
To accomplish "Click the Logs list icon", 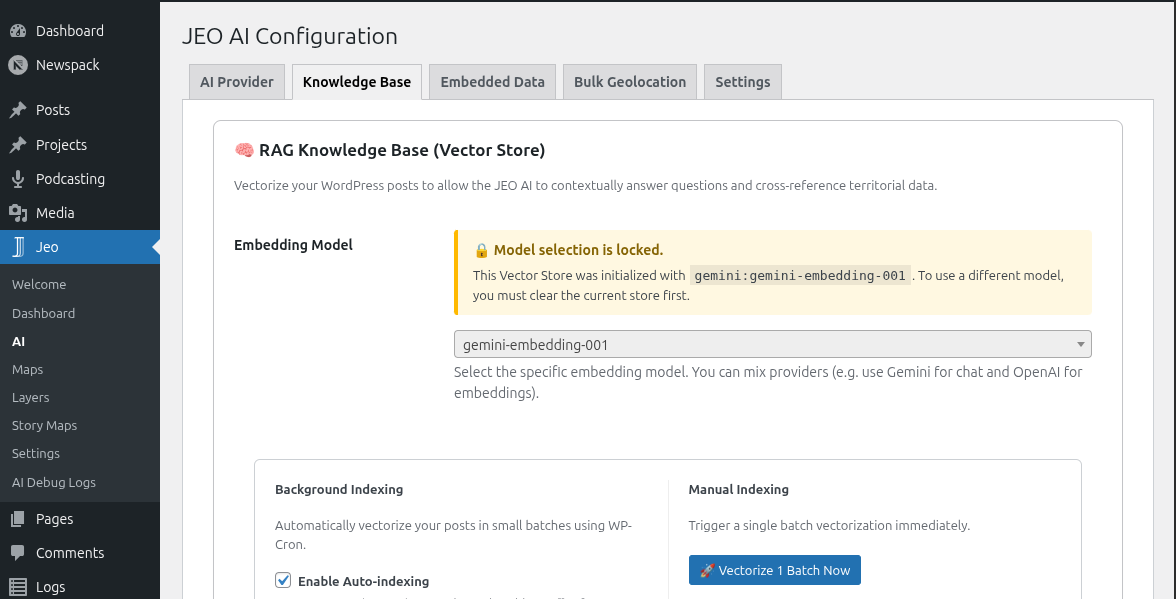I will click(18, 587).
